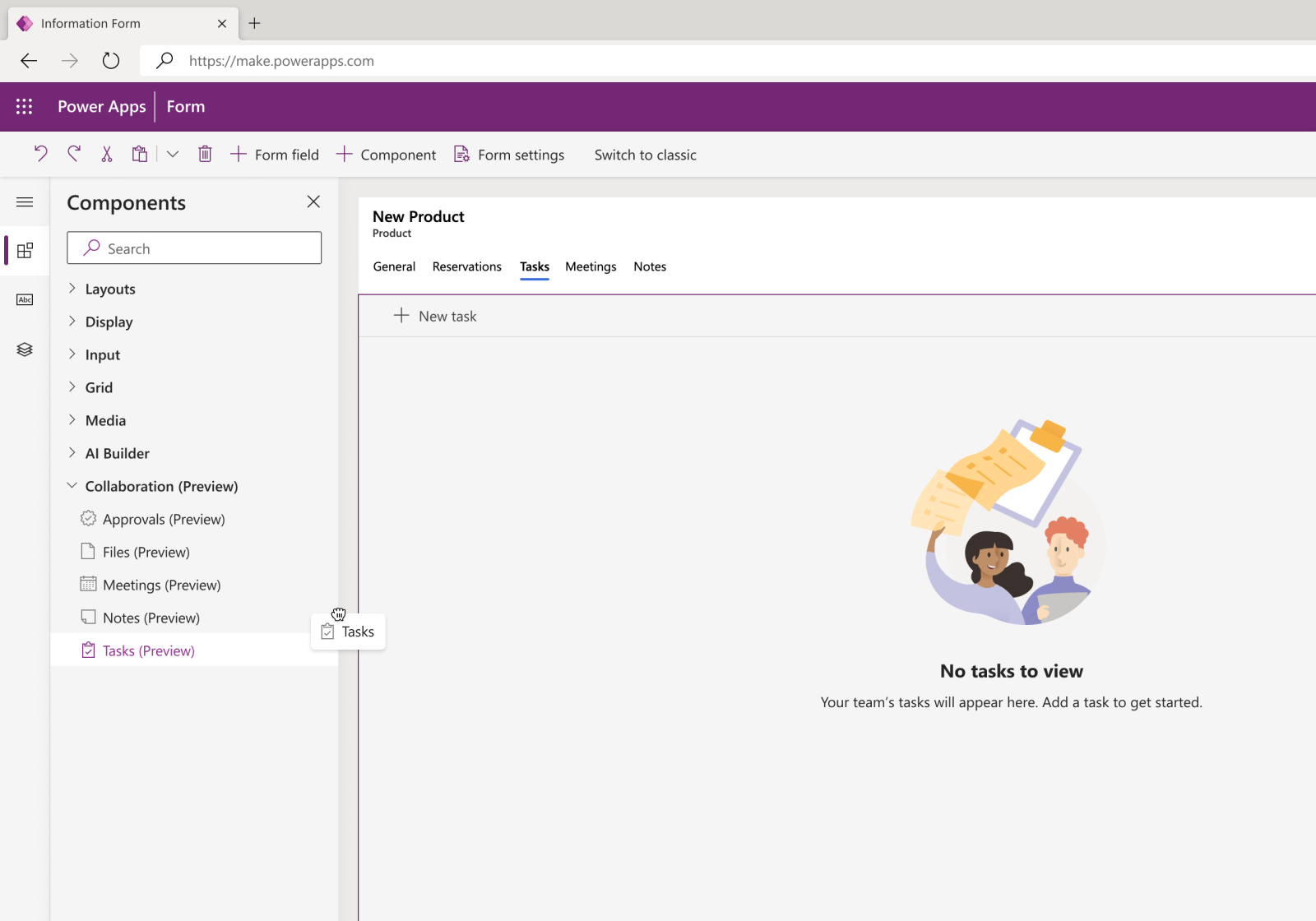Redo the last change
1316x921 pixels.
click(x=73, y=154)
